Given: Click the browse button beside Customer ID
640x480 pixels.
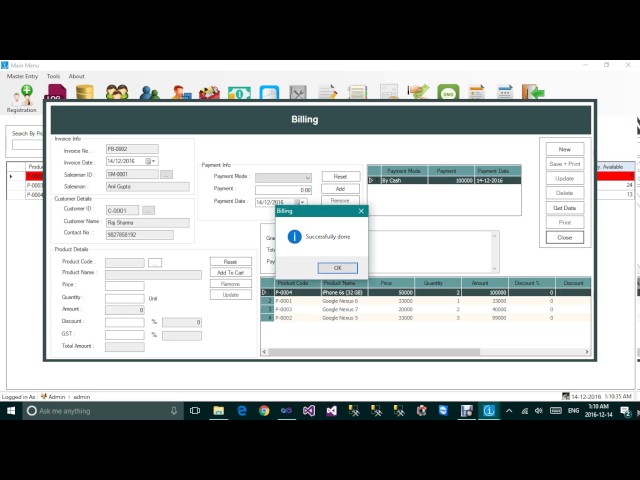Looking at the screenshot, I should [x=148, y=210].
